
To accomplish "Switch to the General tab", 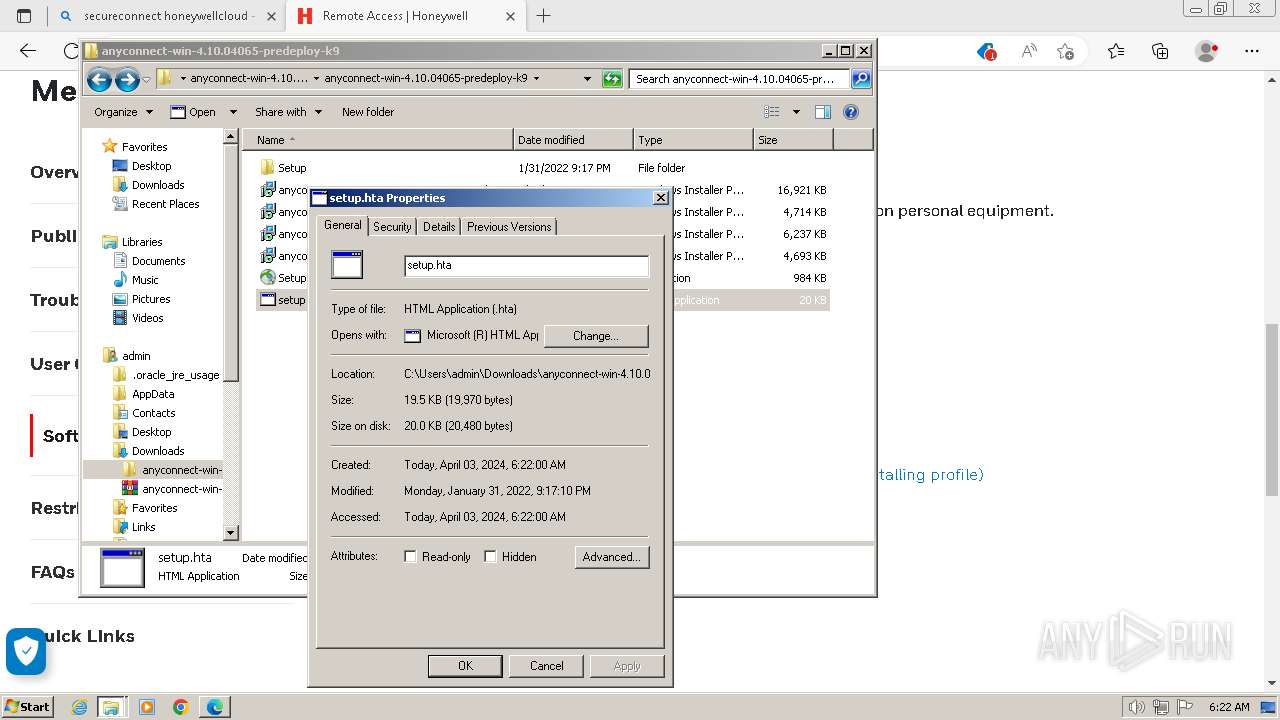I will (342, 226).
